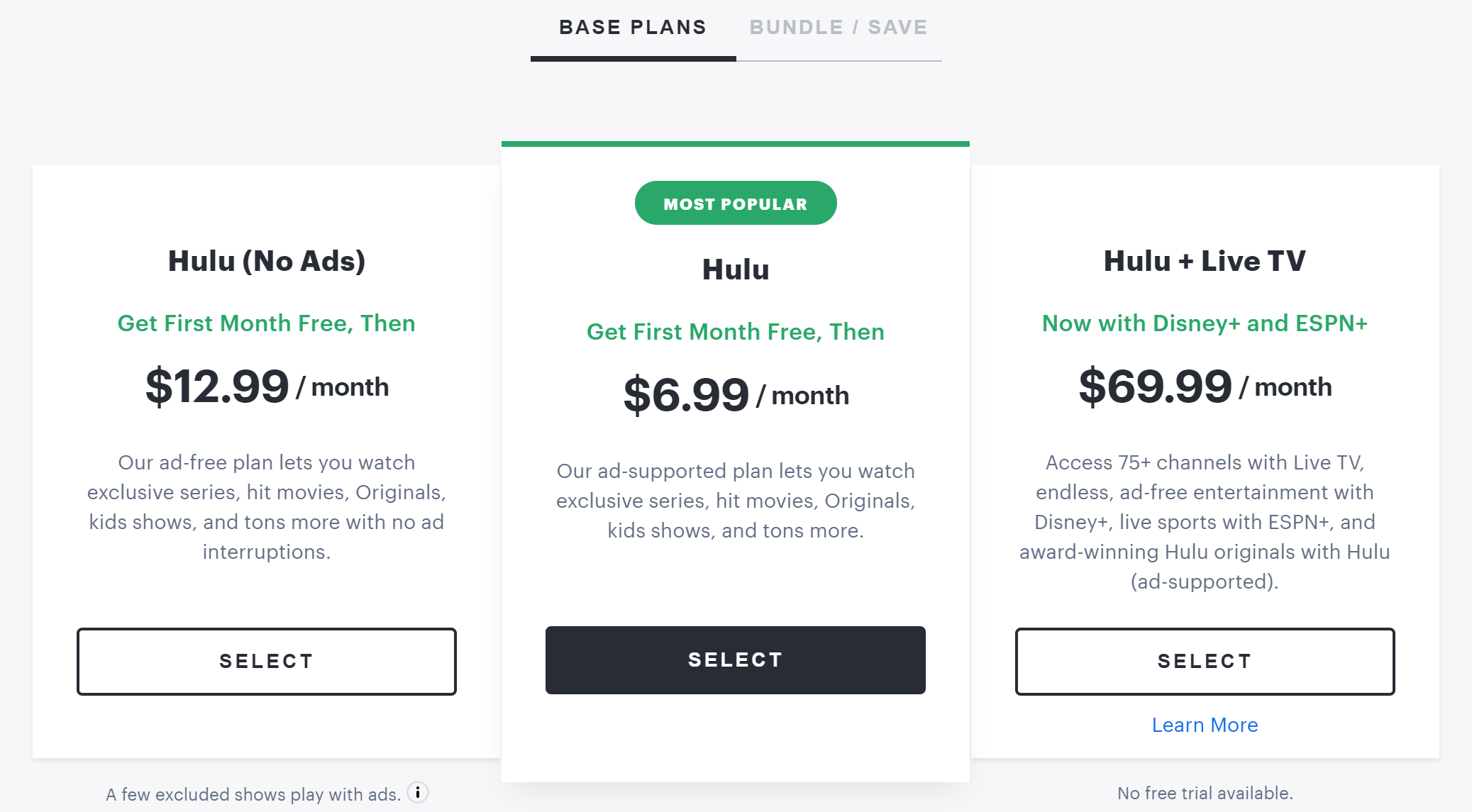Click the $12.99 / month price
The height and width of the screenshot is (812, 1472).
(267, 386)
